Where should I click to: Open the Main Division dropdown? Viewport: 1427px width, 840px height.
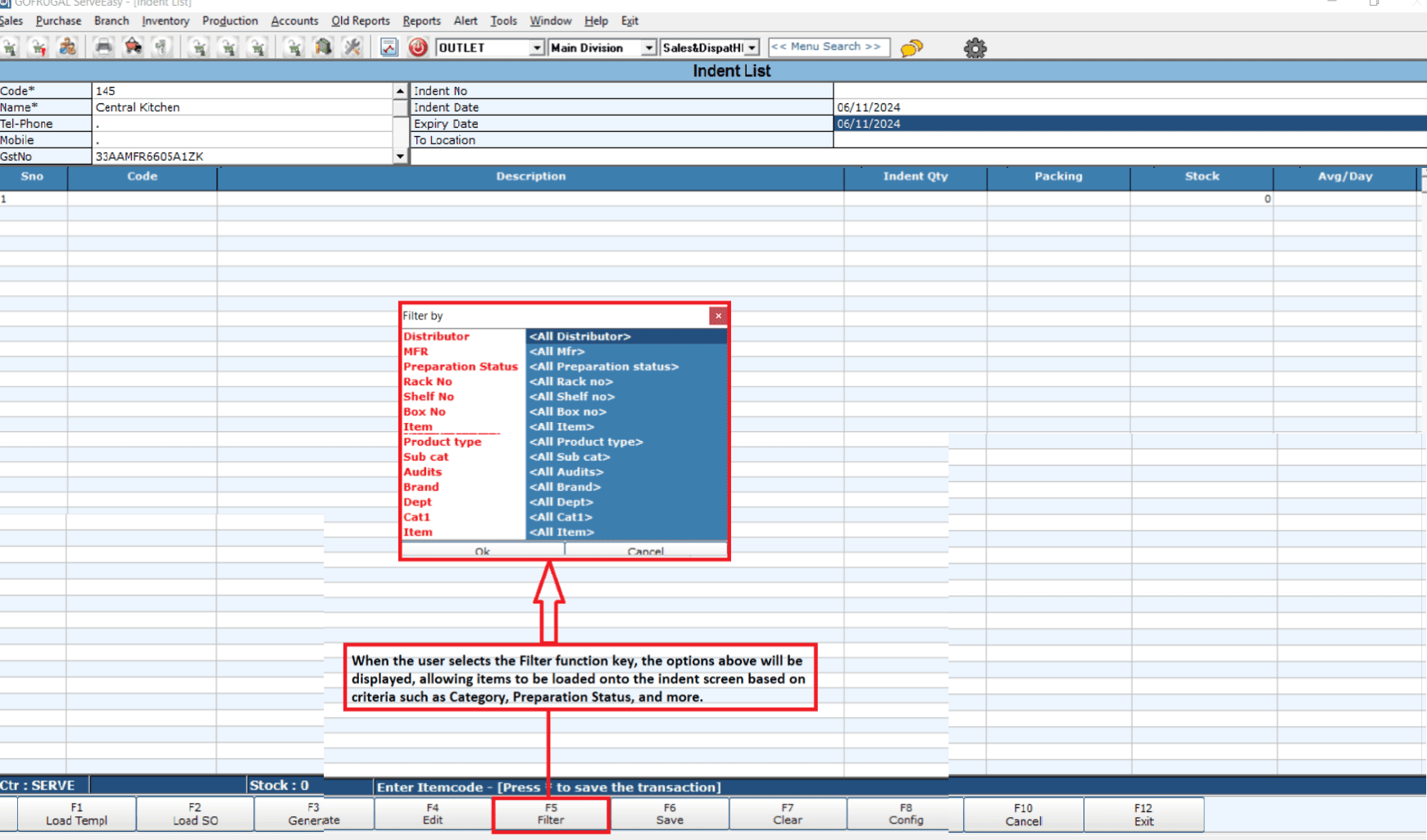click(x=648, y=48)
